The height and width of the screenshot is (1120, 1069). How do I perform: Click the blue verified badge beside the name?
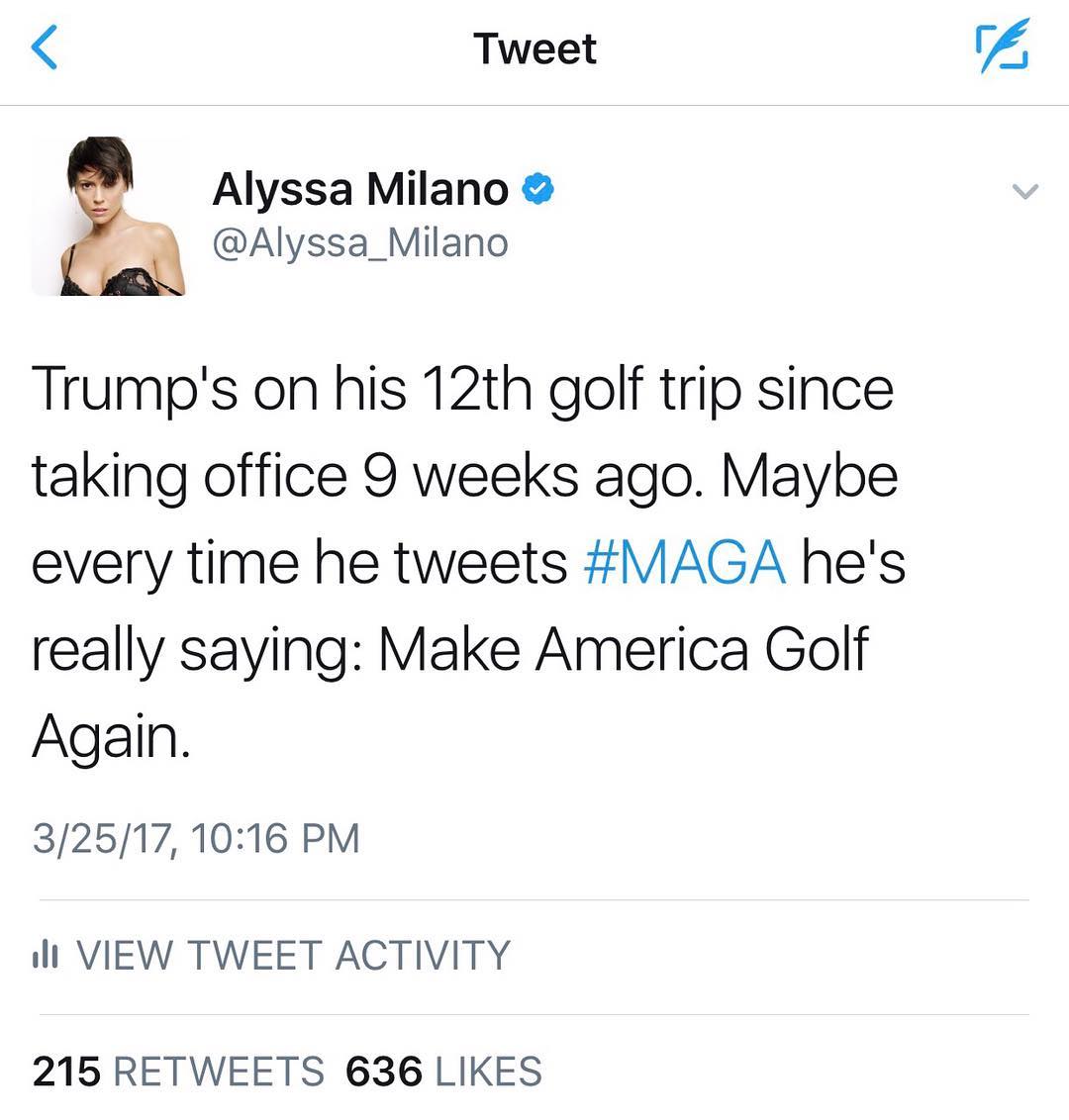coord(537,188)
